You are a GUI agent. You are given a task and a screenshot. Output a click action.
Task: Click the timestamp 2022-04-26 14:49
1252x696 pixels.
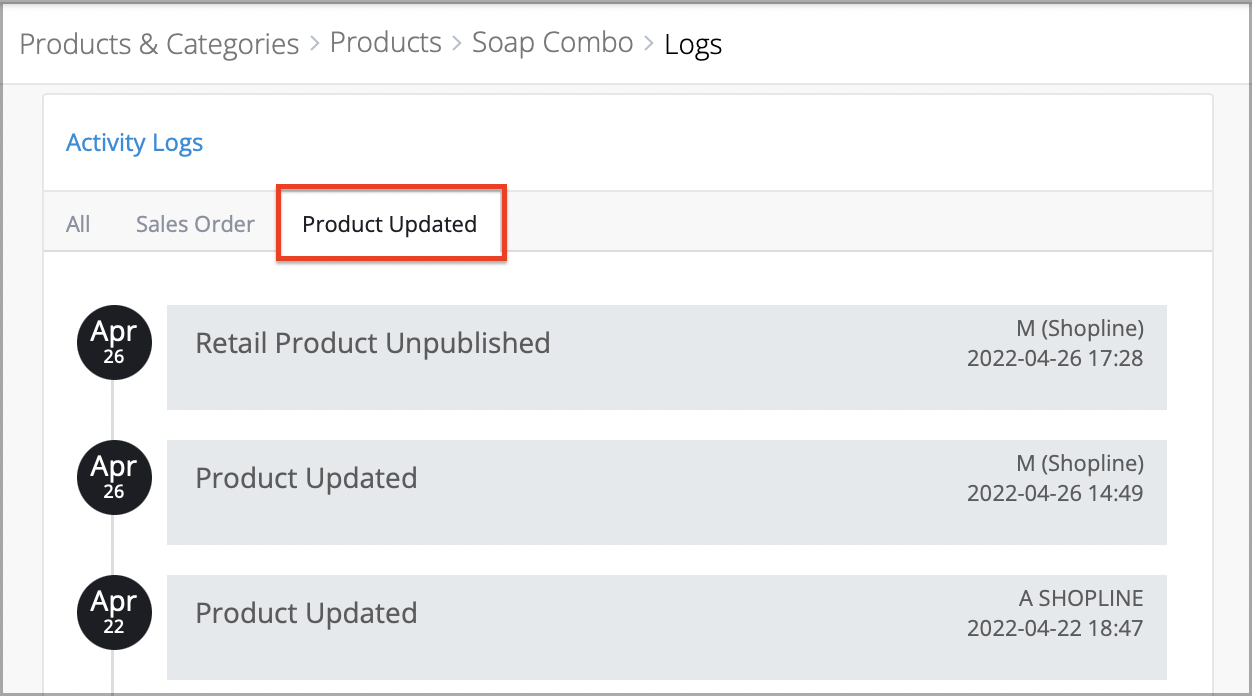tap(1055, 493)
